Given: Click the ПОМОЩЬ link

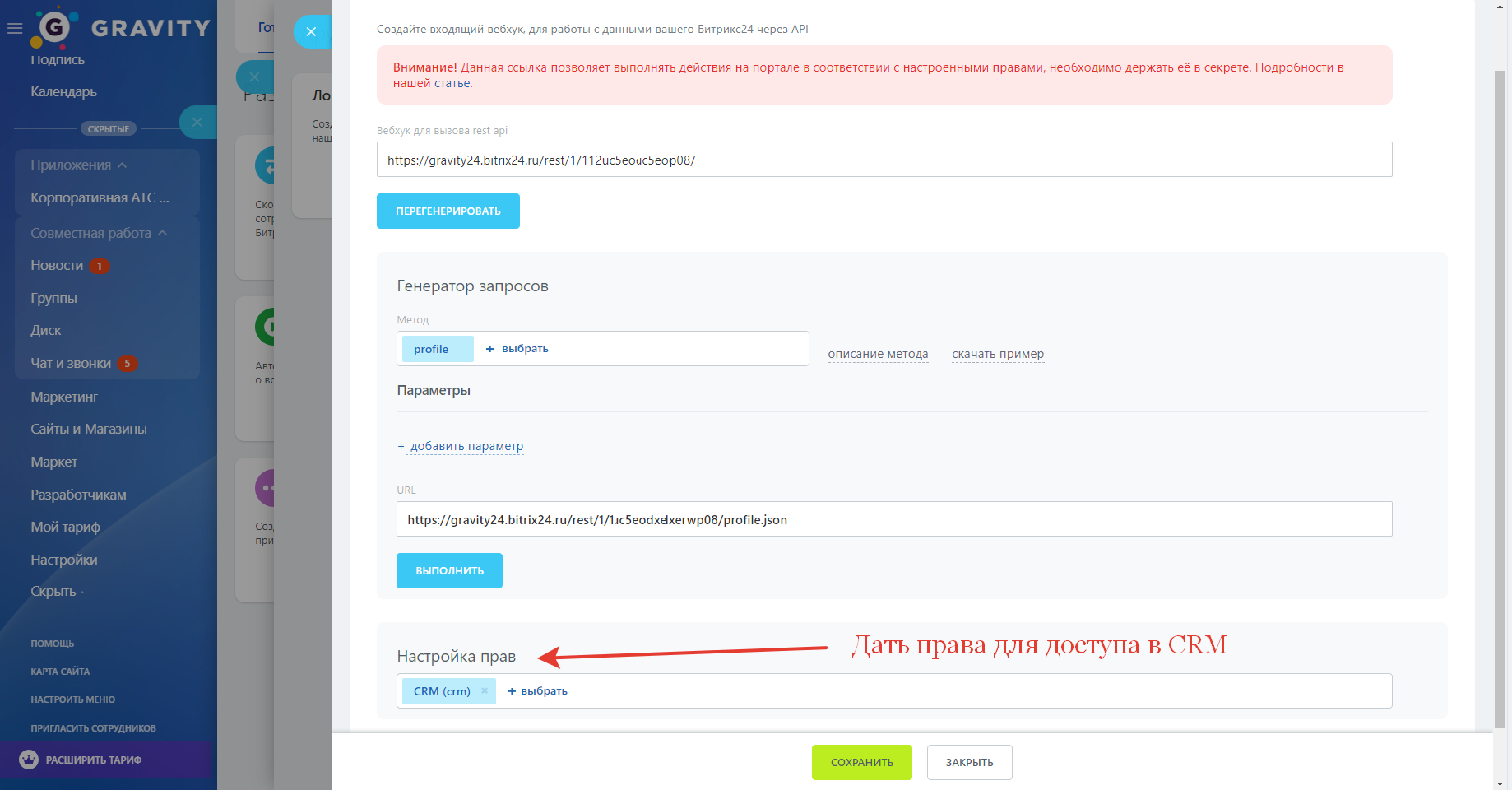Looking at the screenshot, I should (53, 644).
